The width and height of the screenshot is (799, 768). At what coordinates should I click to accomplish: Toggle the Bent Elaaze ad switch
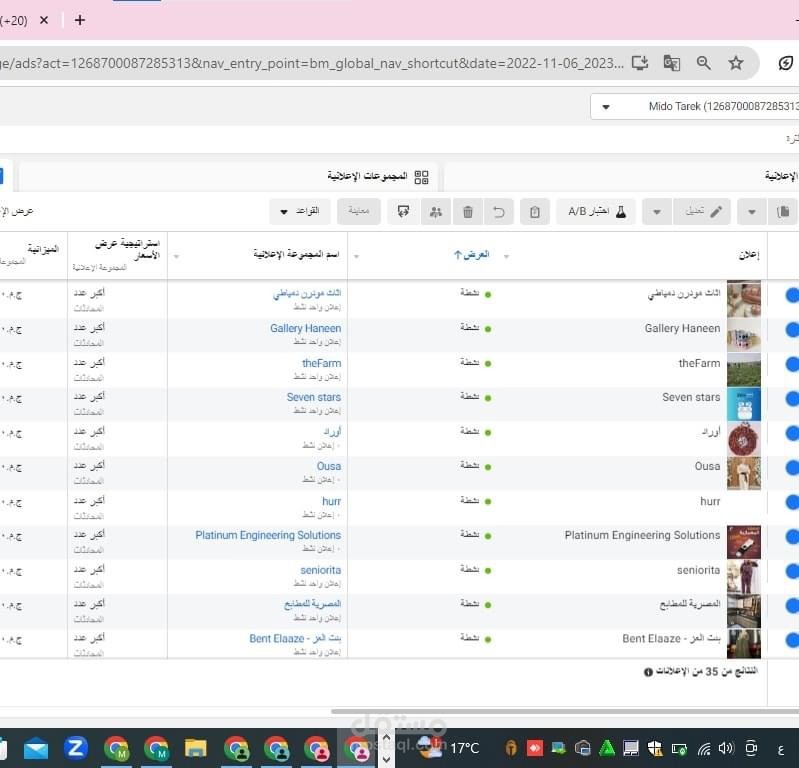coord(792,640)
